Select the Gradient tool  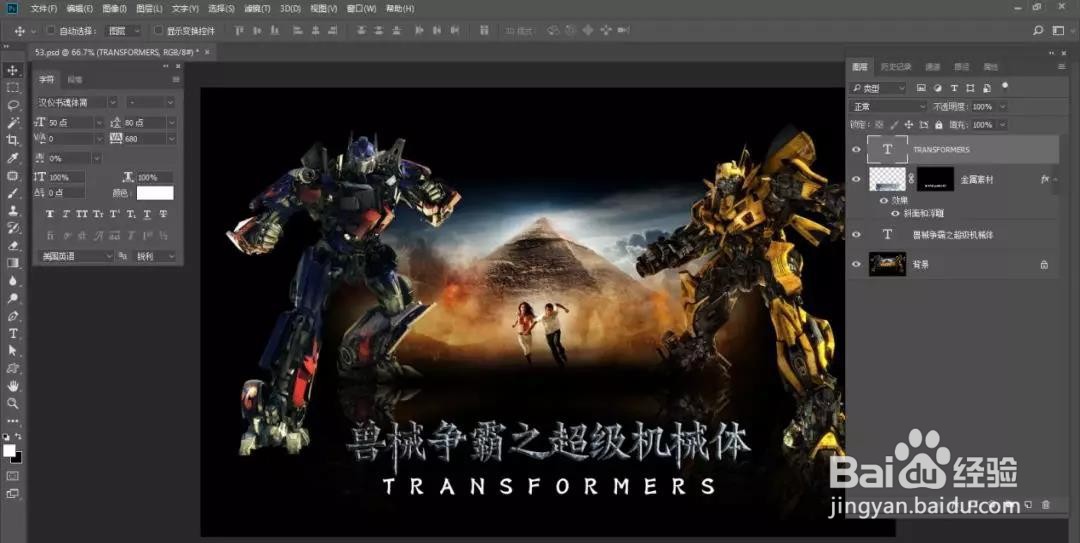12,263
